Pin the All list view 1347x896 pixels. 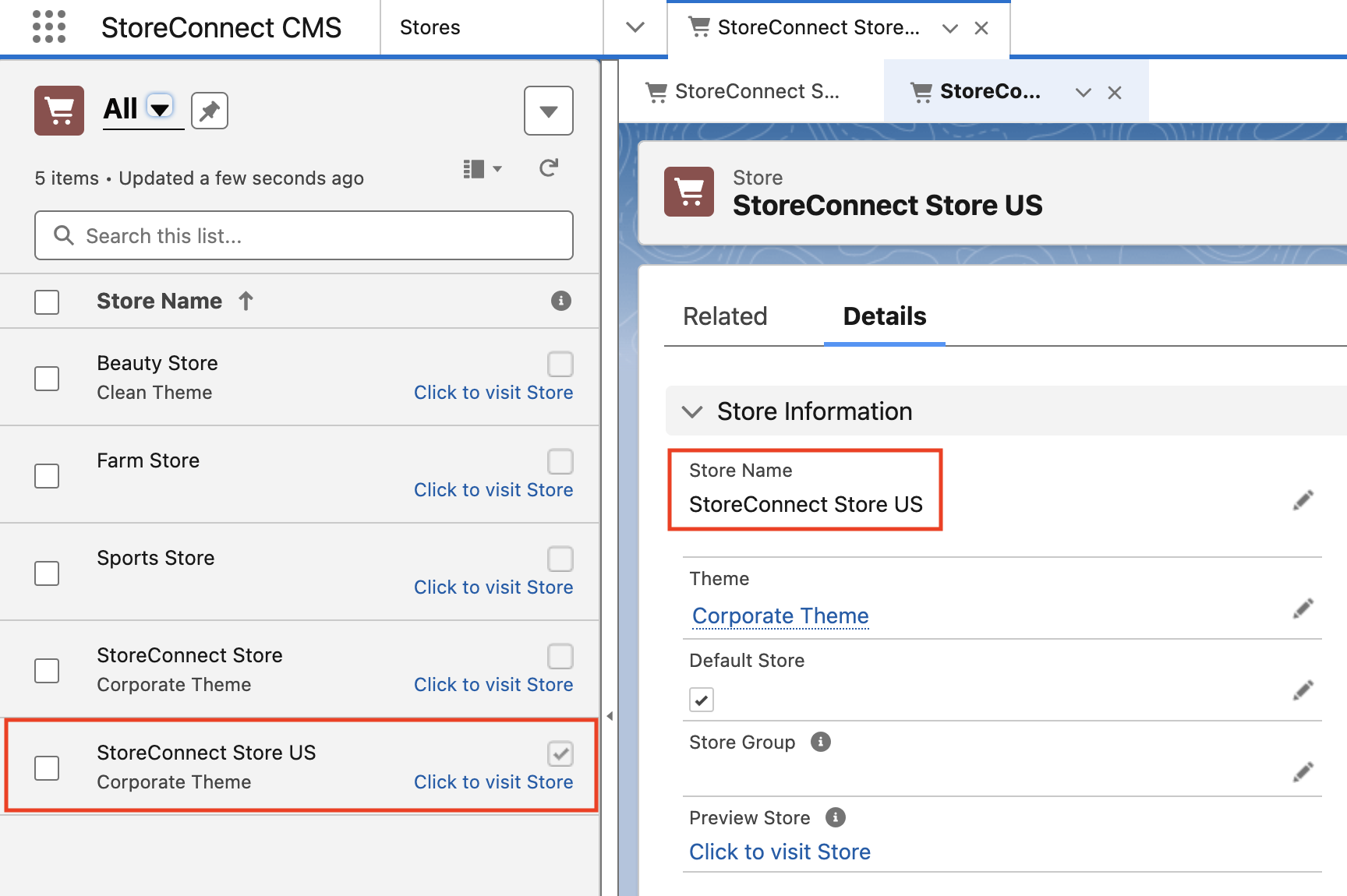point(210,111)
